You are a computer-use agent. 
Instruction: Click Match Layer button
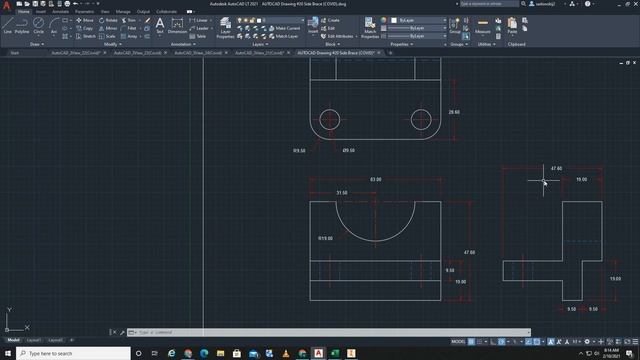[x=284, y=36]
